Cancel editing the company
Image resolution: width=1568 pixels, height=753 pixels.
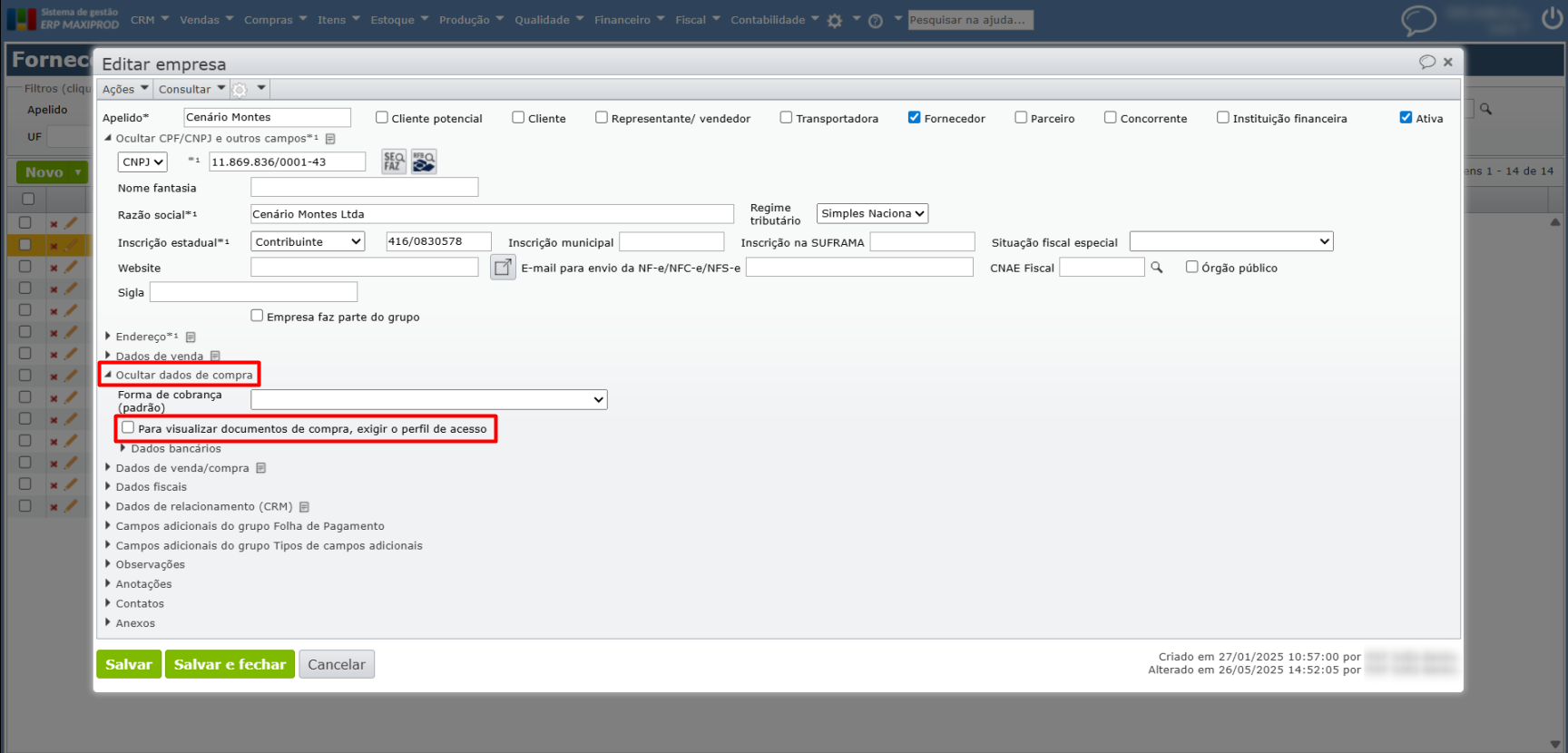(x=337, y=664)
